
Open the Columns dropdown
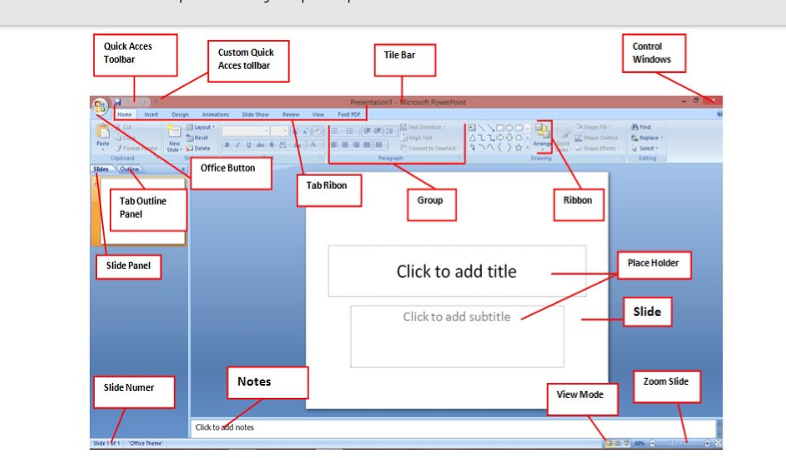click(x=379, y=145)
